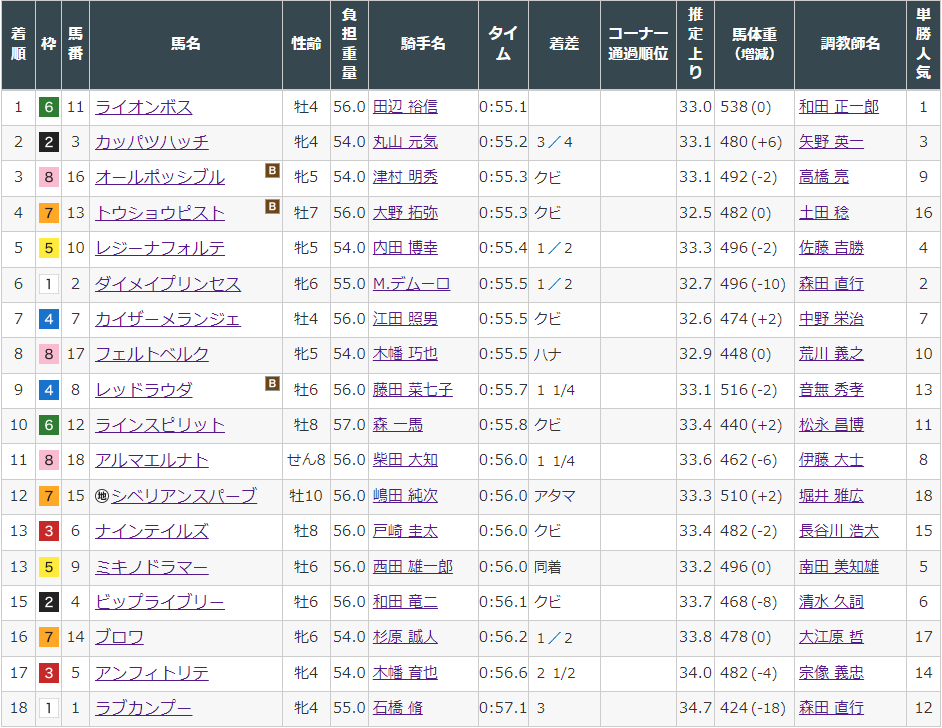Click jockey link 内田 博幸
The image size is (942, 728).
pyautogui.click(x=405, y=248)
